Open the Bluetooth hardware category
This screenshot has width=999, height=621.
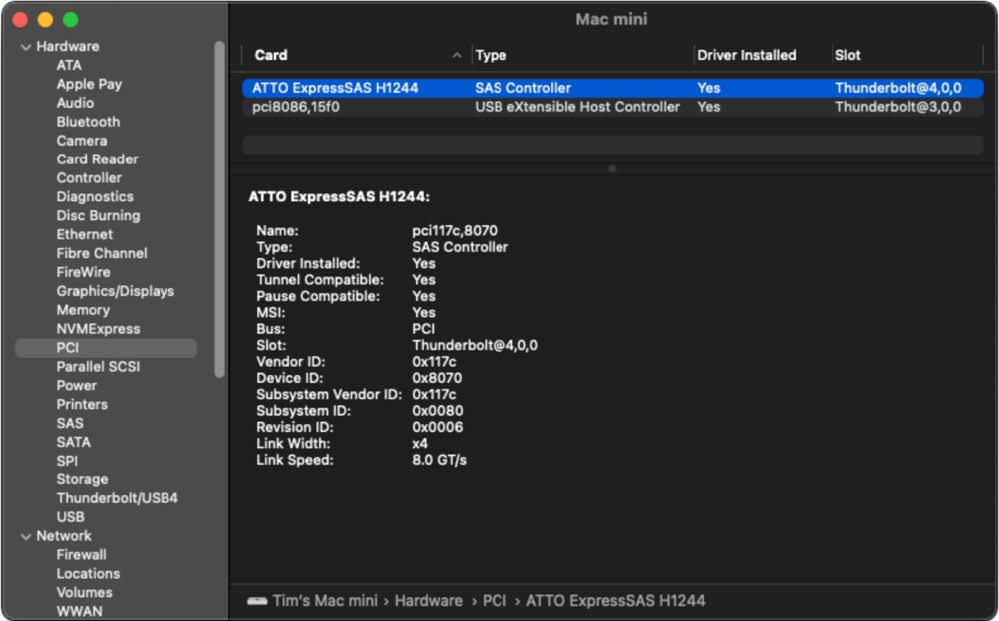point(87,121)
